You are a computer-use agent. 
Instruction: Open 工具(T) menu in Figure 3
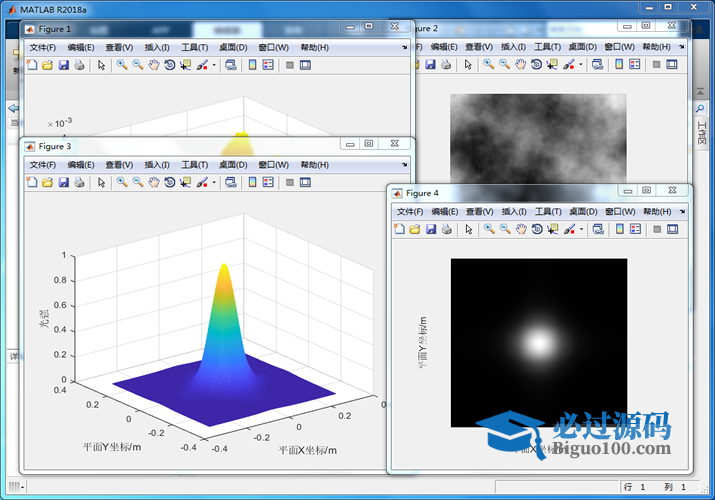coord(195,165)
